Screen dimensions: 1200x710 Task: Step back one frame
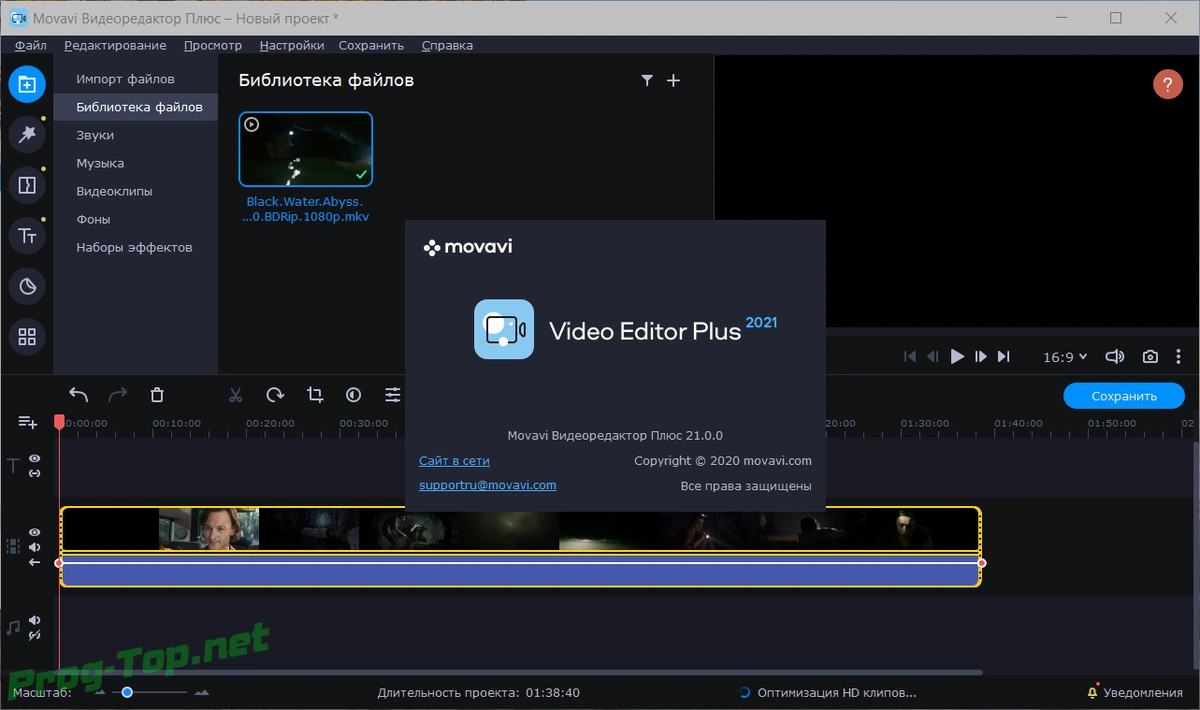(x=933, y=357)
